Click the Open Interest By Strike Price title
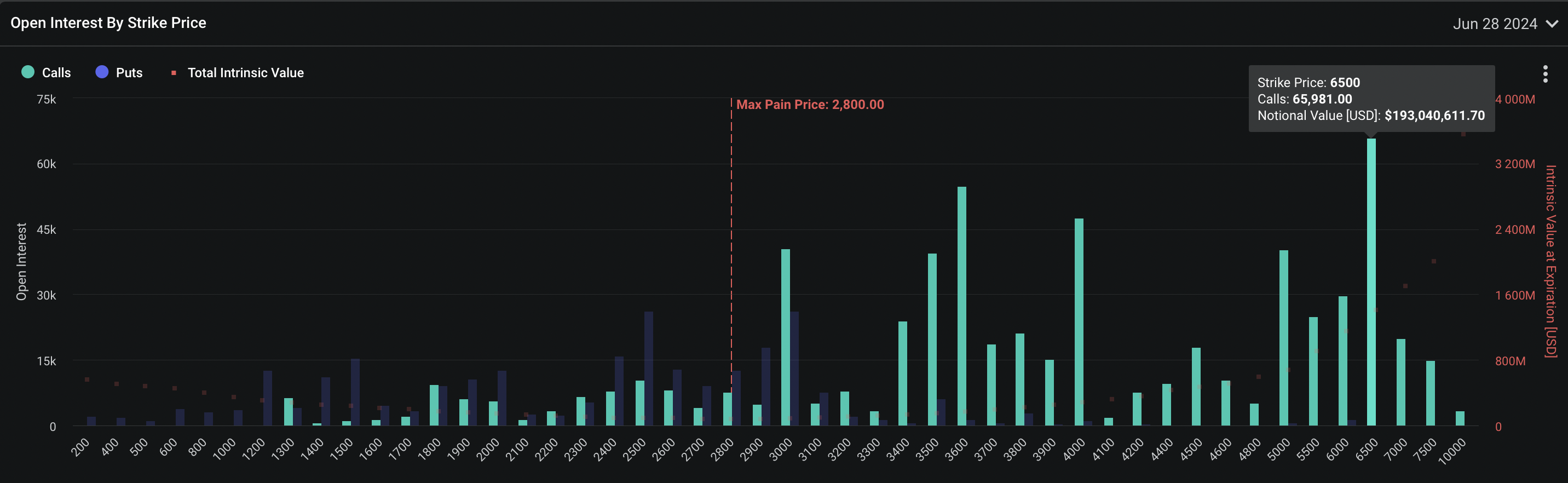Screen dimensions: 1568x483 coord(108,23)
